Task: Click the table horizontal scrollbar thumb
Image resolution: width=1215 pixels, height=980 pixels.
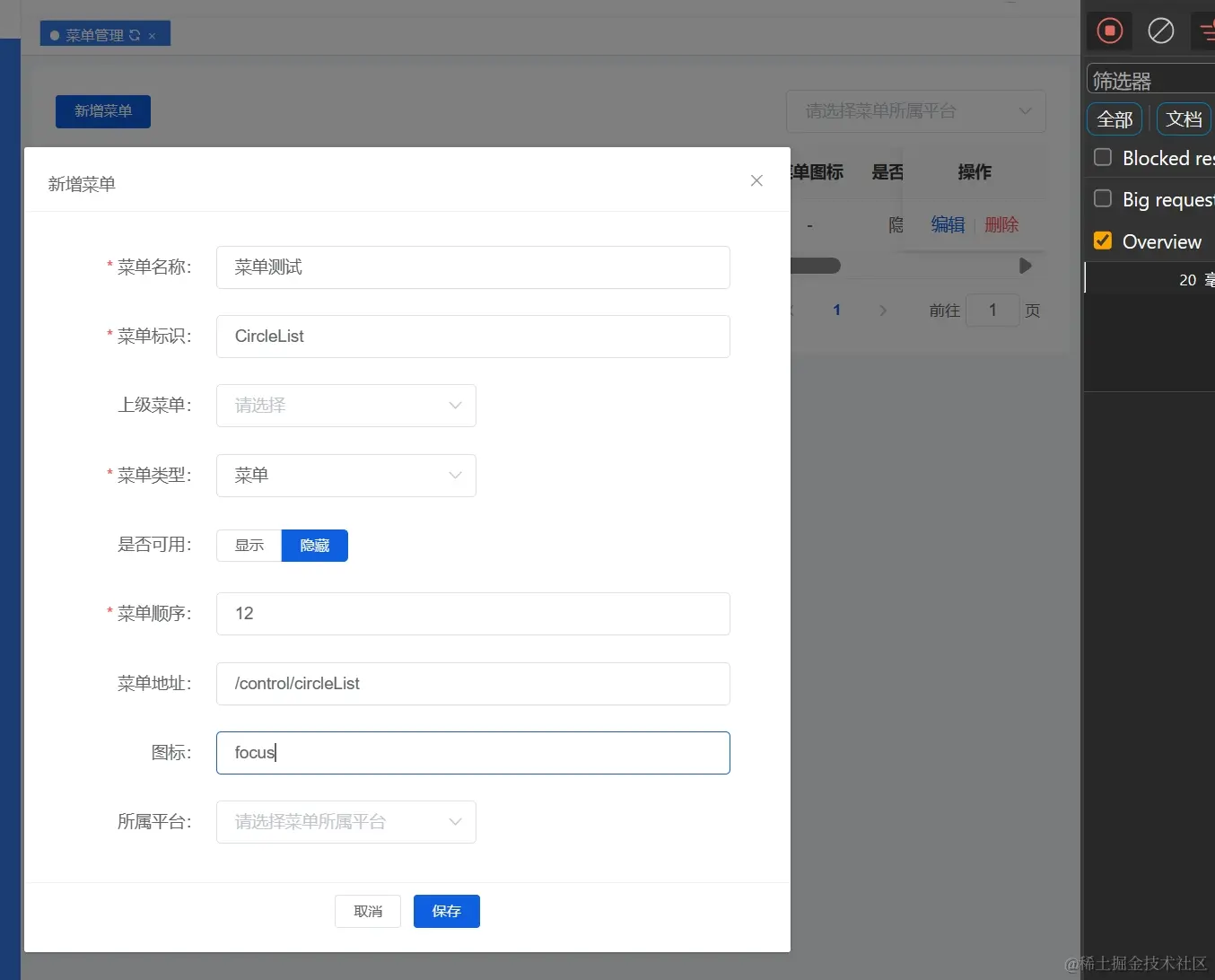Action: pyautogui.click(x=815, y=266)
